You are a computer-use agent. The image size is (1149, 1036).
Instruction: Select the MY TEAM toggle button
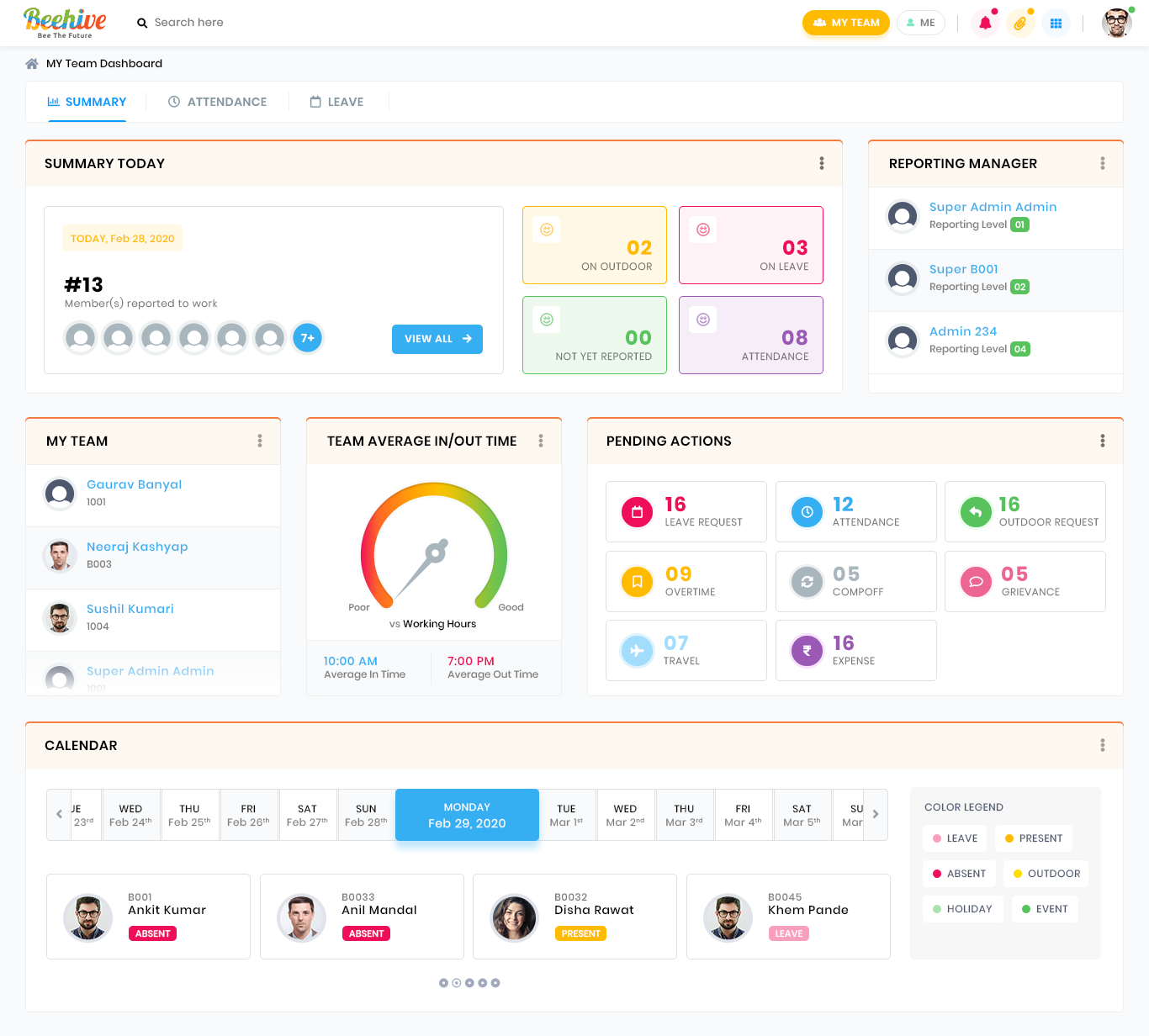(x=846, y=23)
